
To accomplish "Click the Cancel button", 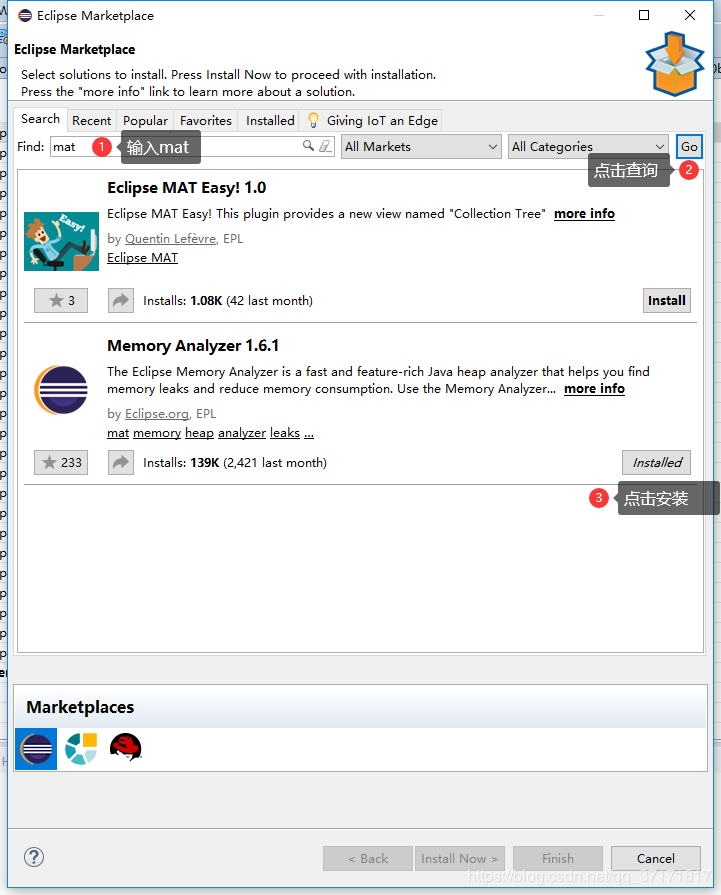I will point(655,858).
